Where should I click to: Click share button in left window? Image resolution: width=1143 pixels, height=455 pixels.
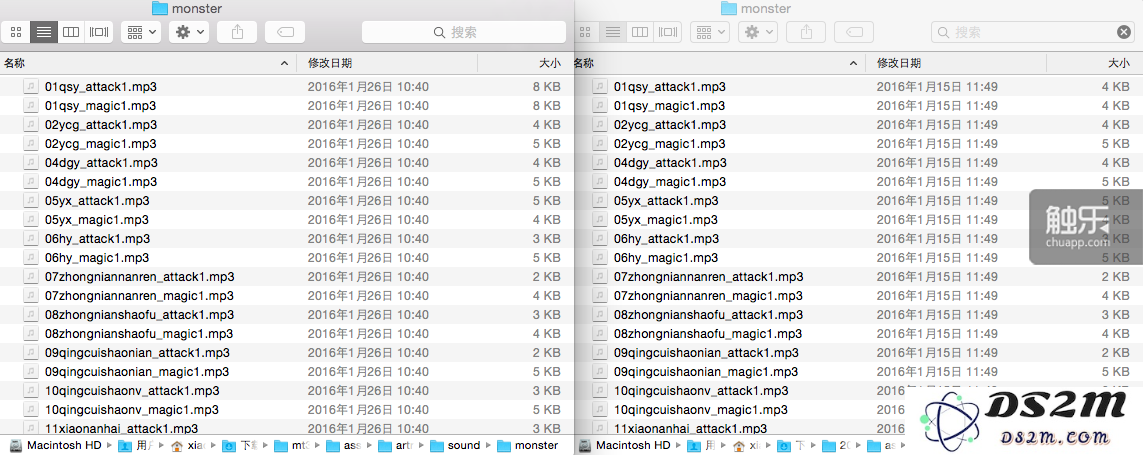[237, 32]
